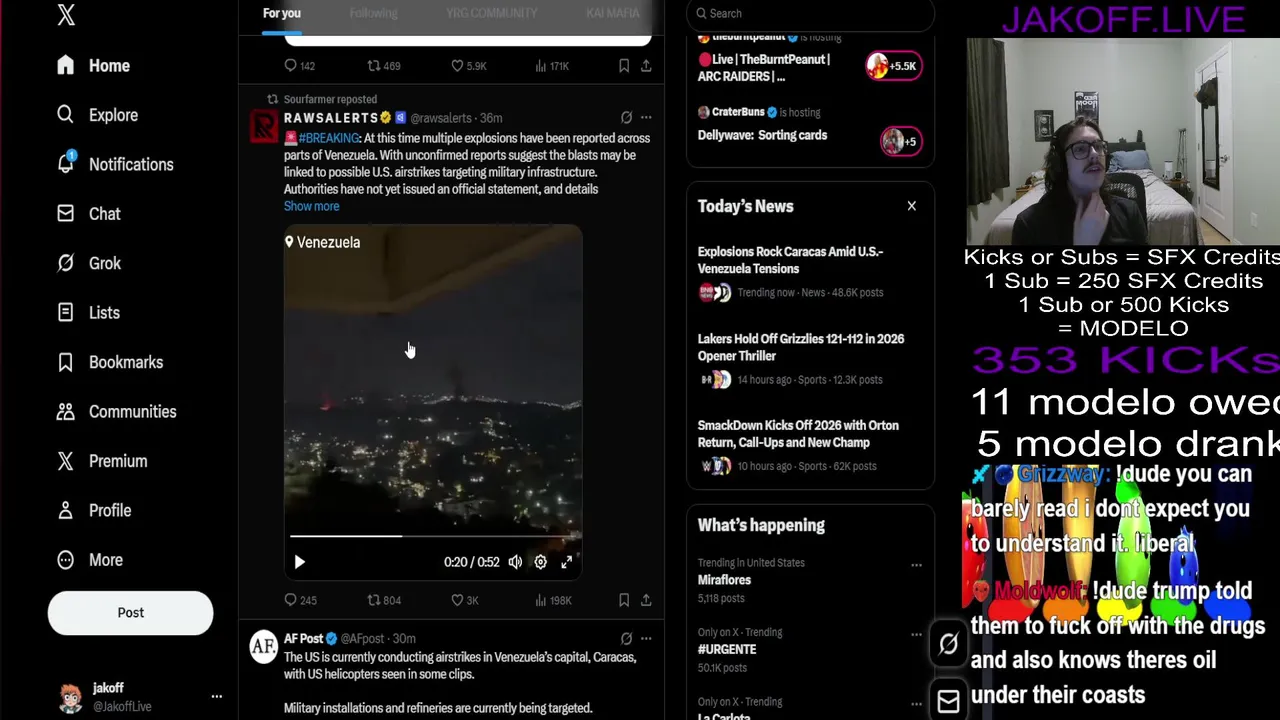Viewport: 1280px width, 720px height.
Task: Open the RAWSALERTS profile avatar
Action: click(x=264, y=126)
